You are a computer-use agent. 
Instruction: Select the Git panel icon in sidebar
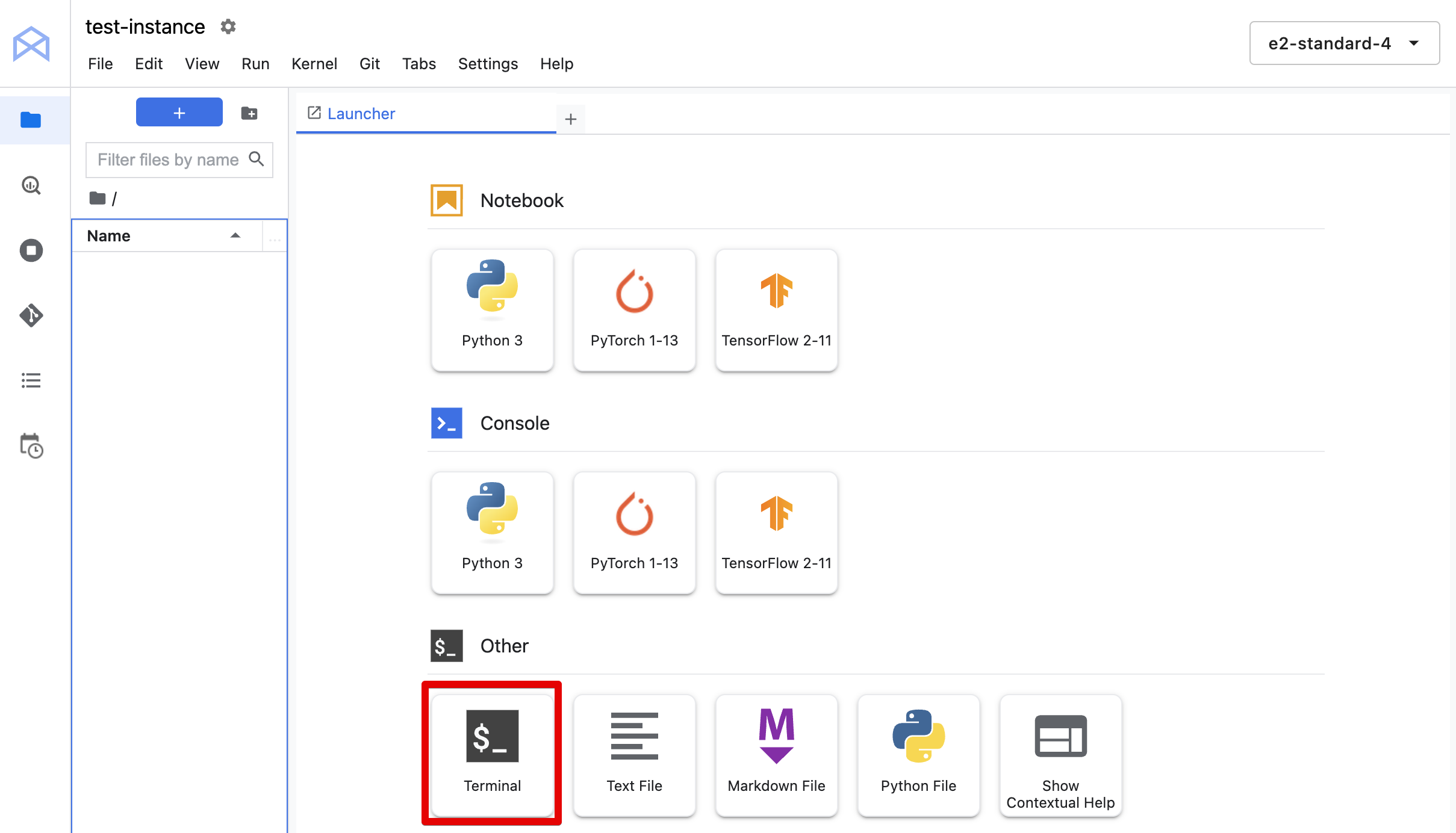click(30, 315)
